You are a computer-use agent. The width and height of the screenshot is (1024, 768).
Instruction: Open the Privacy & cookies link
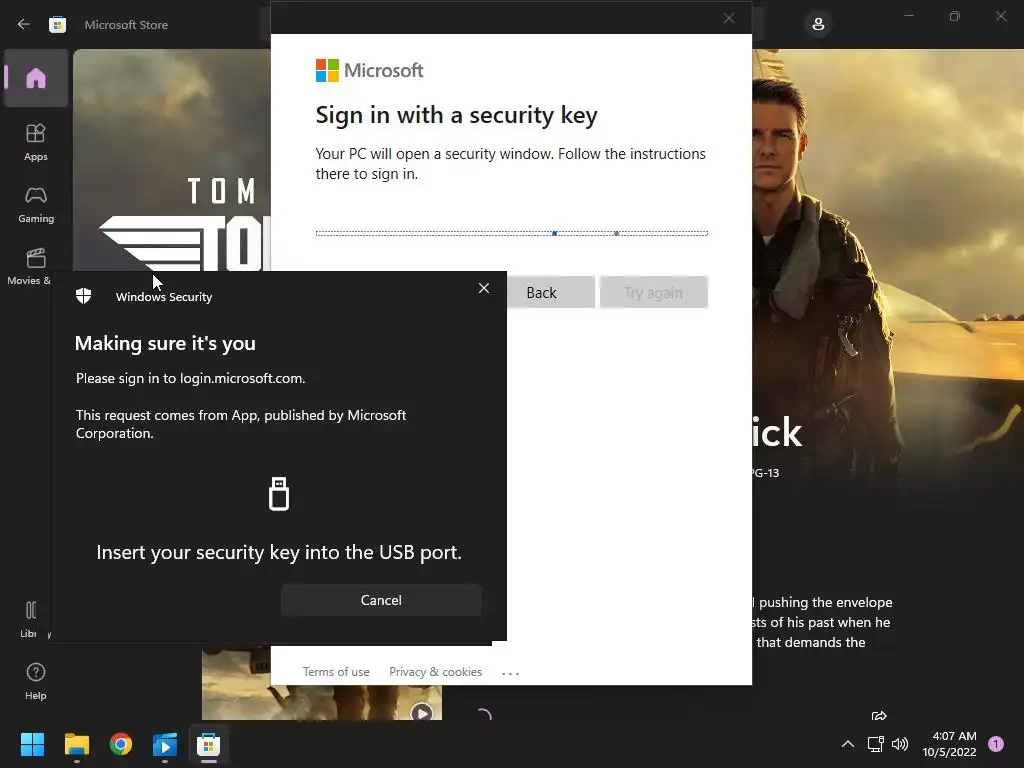coord(436,672)
